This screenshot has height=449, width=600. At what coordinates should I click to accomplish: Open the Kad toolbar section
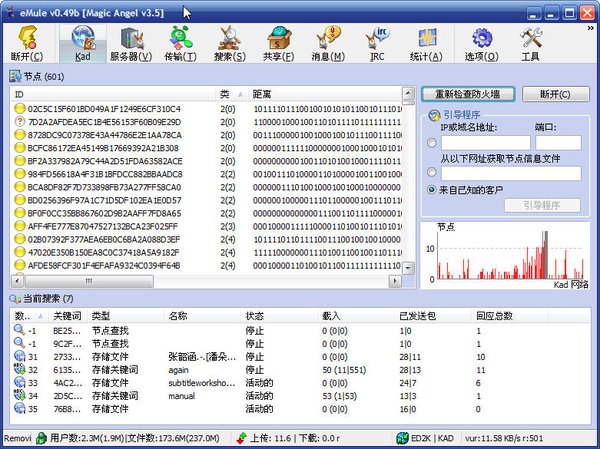83,43
